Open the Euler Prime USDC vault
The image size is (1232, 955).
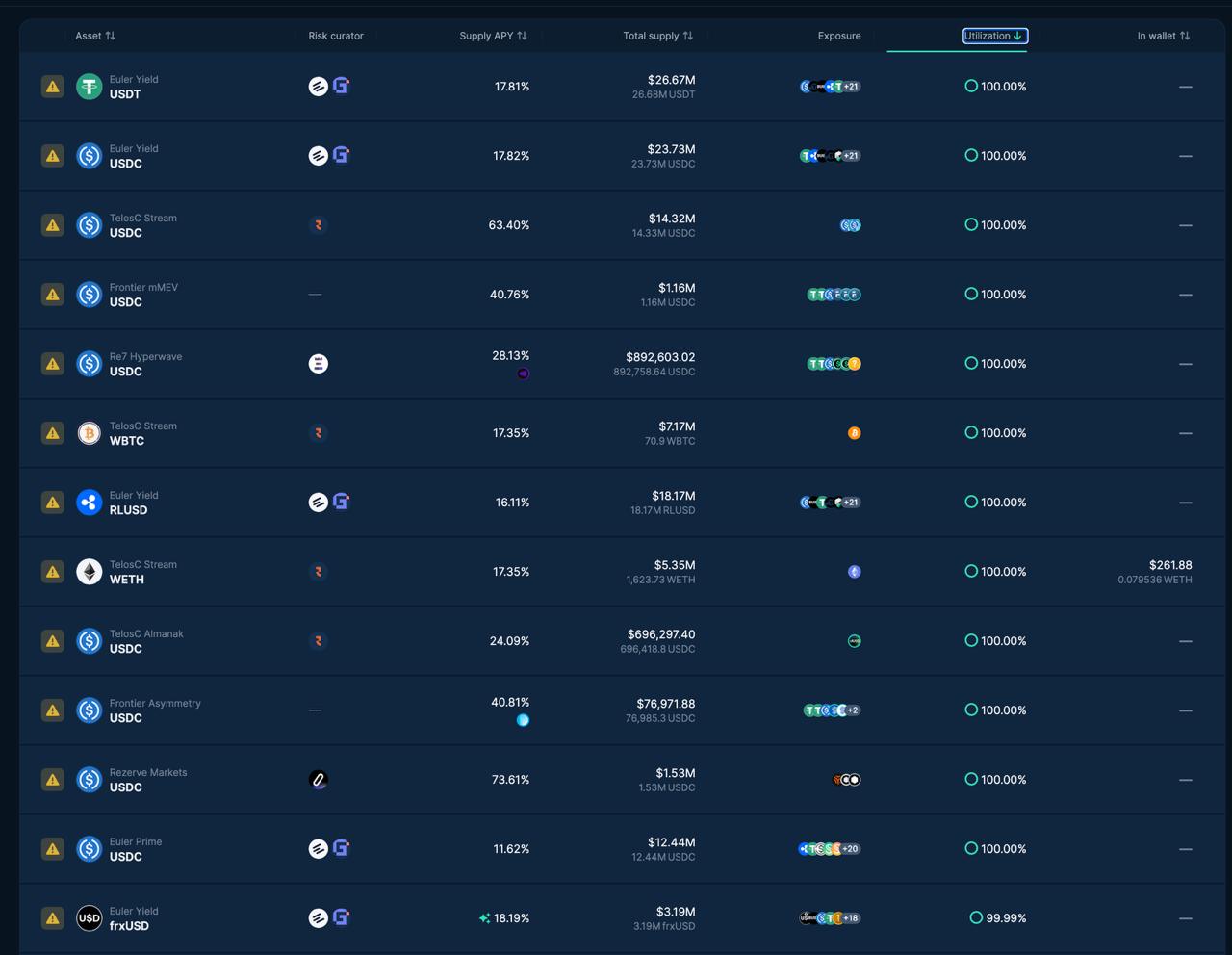point(136,849)
